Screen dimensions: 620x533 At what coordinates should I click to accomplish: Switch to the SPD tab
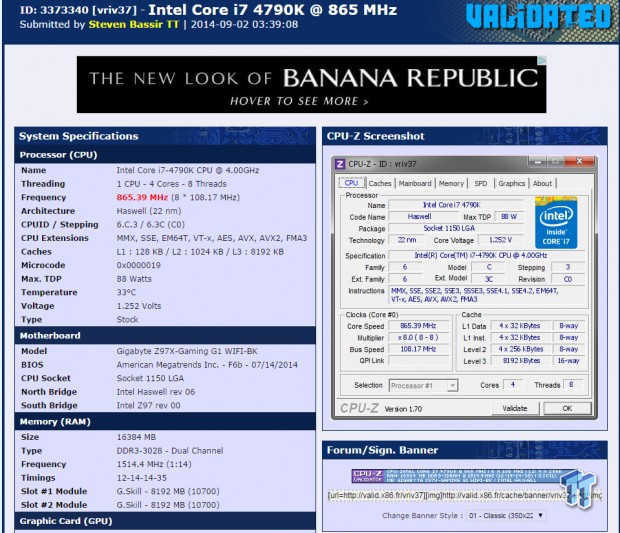click(x=481, y=183)
